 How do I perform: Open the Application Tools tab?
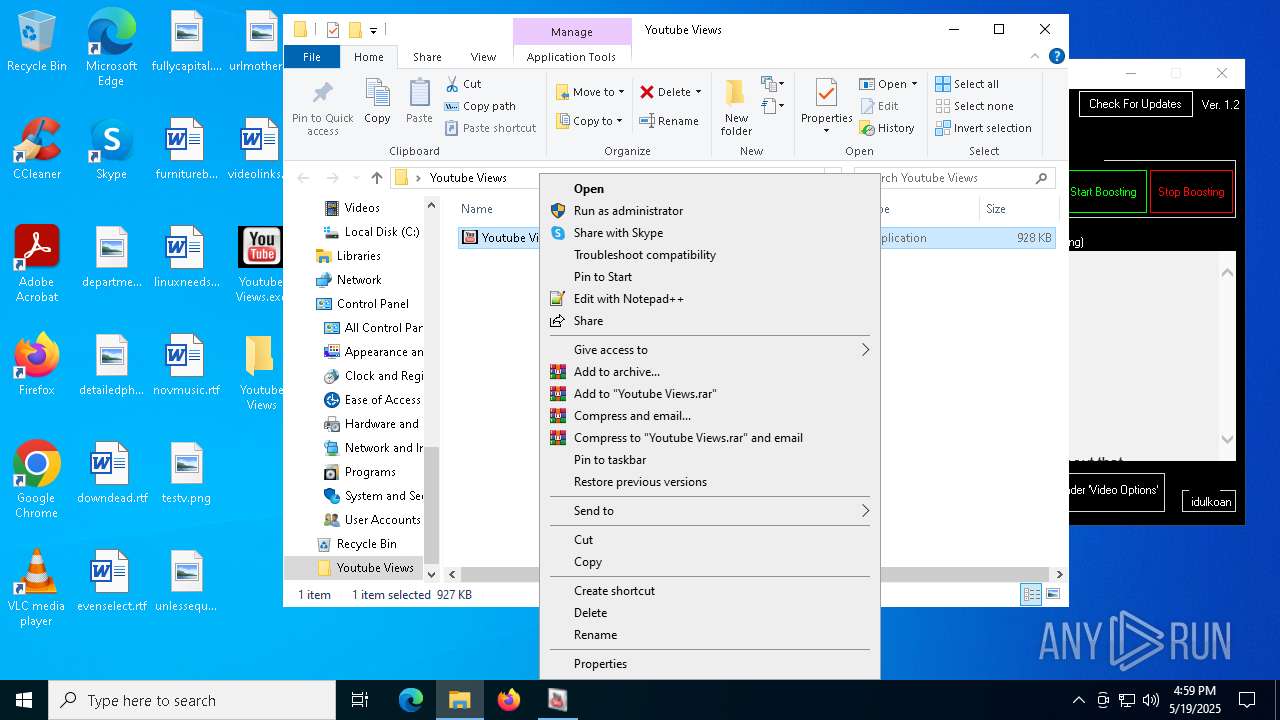[x=571, y=57]
